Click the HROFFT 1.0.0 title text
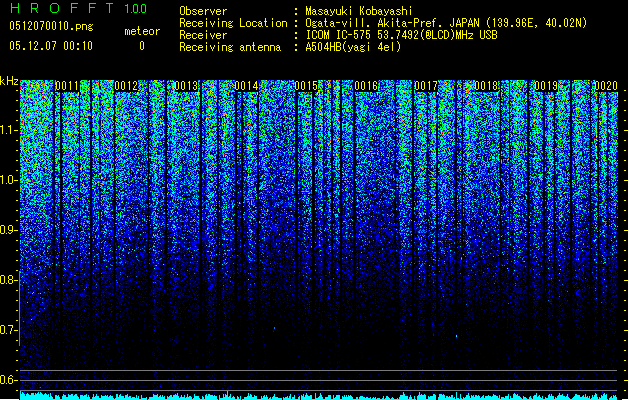The height and width of the screenshot is (400, 629). point(79,8)
